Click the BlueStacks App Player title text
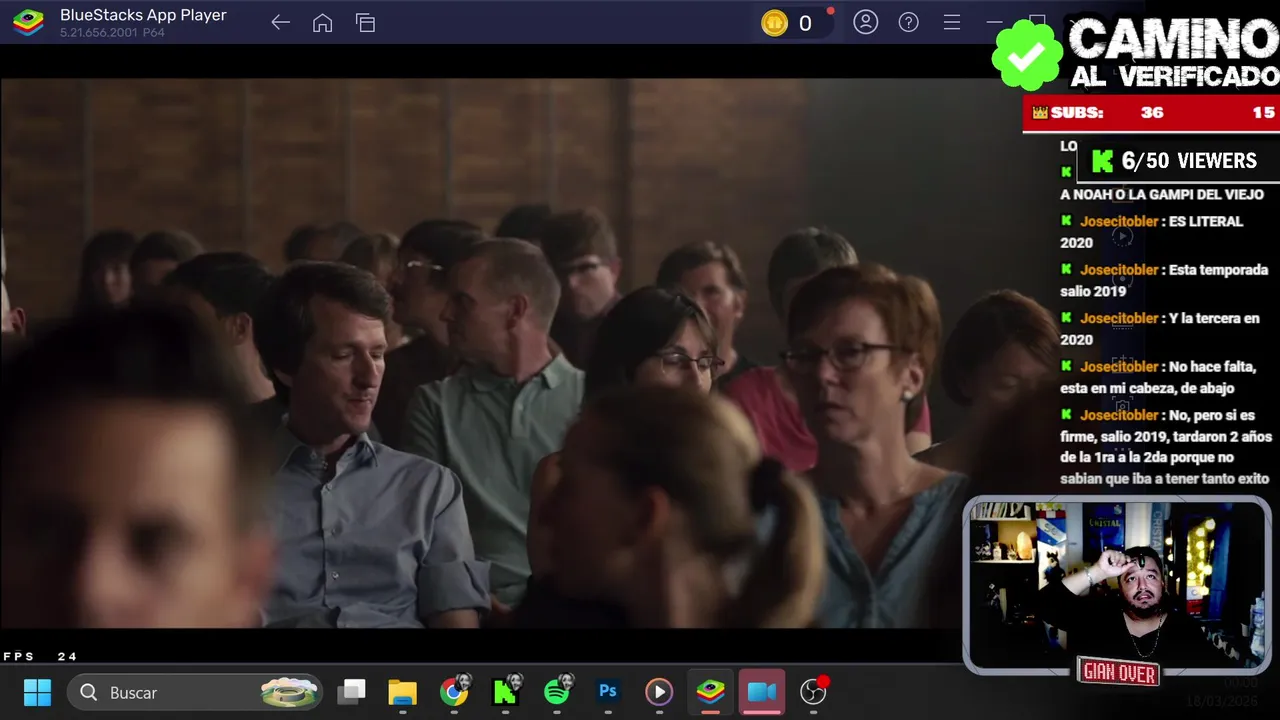The width and height of the screenshot is (1280, 720). [x=143, y=15]
